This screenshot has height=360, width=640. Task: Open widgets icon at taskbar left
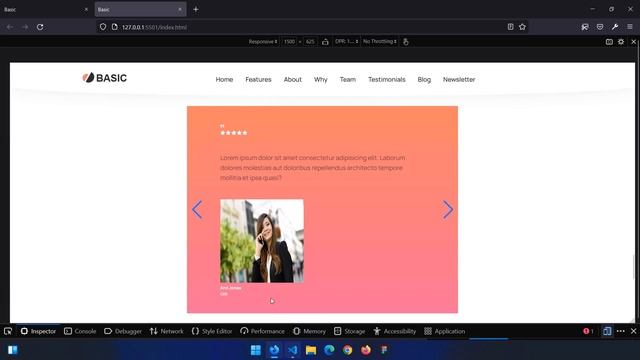point(13,350)
